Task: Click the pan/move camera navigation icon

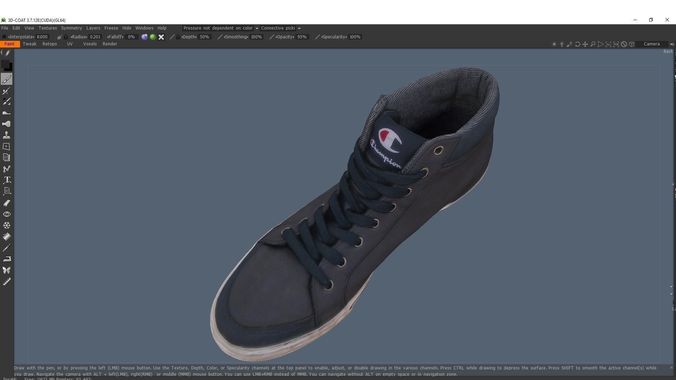Action: tap(585, 44)
